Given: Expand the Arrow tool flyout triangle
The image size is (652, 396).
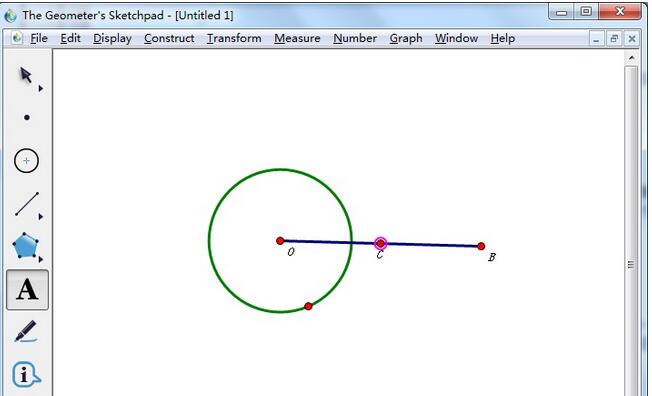Looking at the screenshot, I should coord(41,89).
